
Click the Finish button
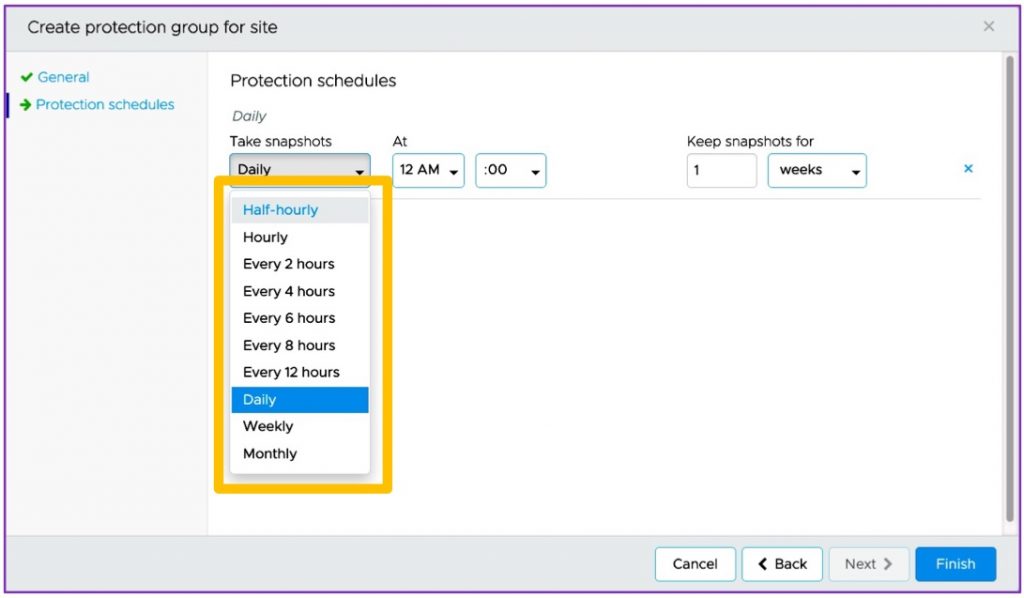pos(955,564)
